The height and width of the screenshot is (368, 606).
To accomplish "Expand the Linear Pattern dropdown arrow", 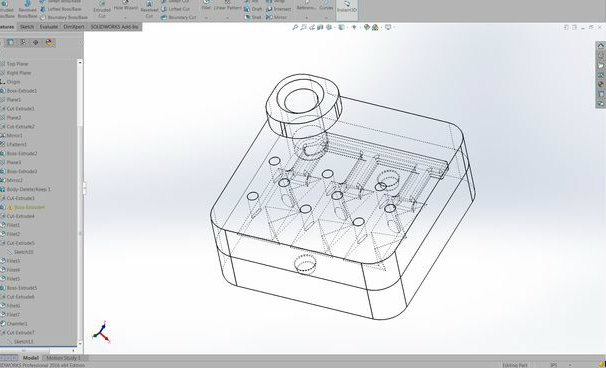I will [228, 18].
